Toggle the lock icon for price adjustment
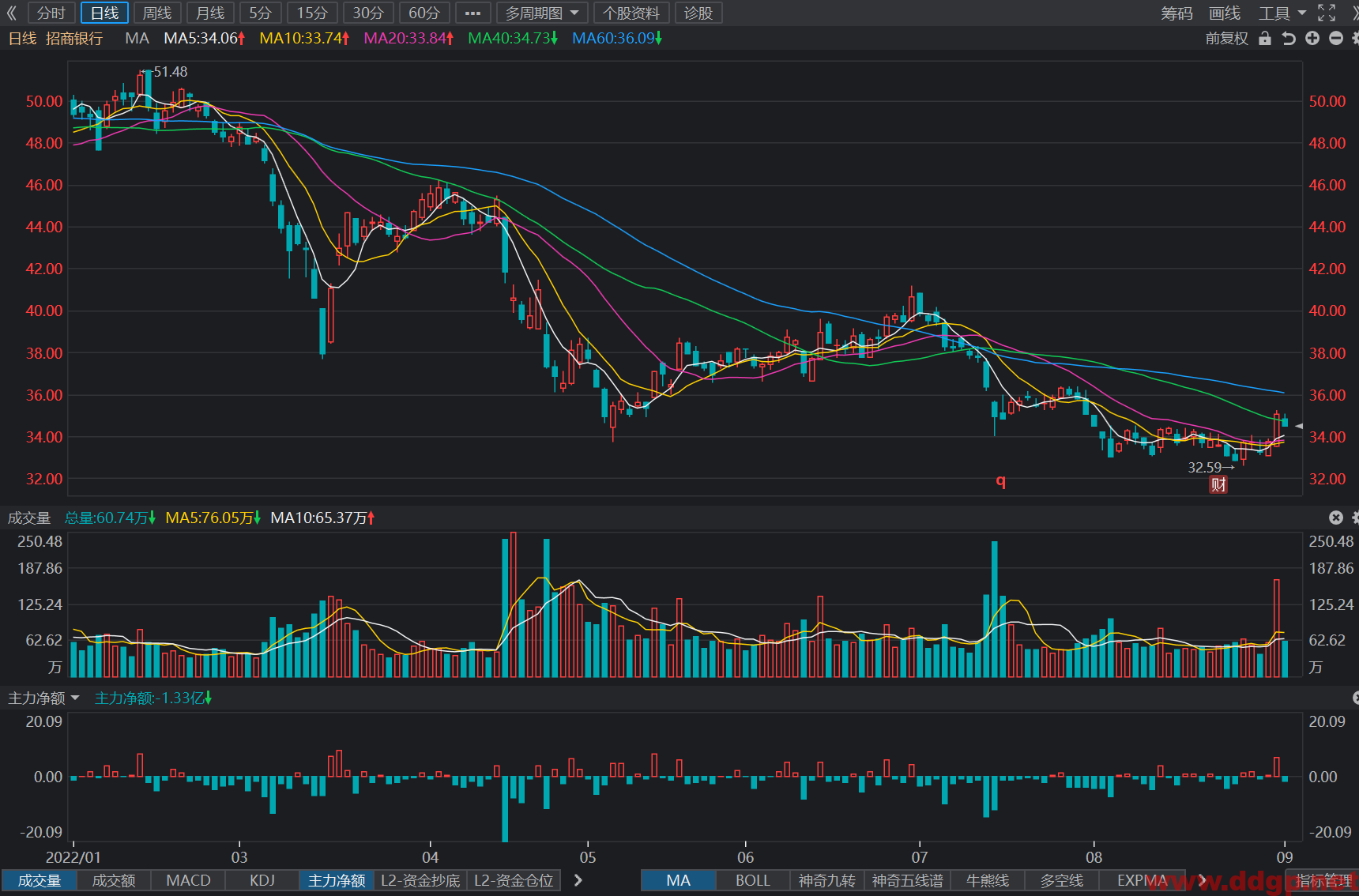 click(1265, 38)
